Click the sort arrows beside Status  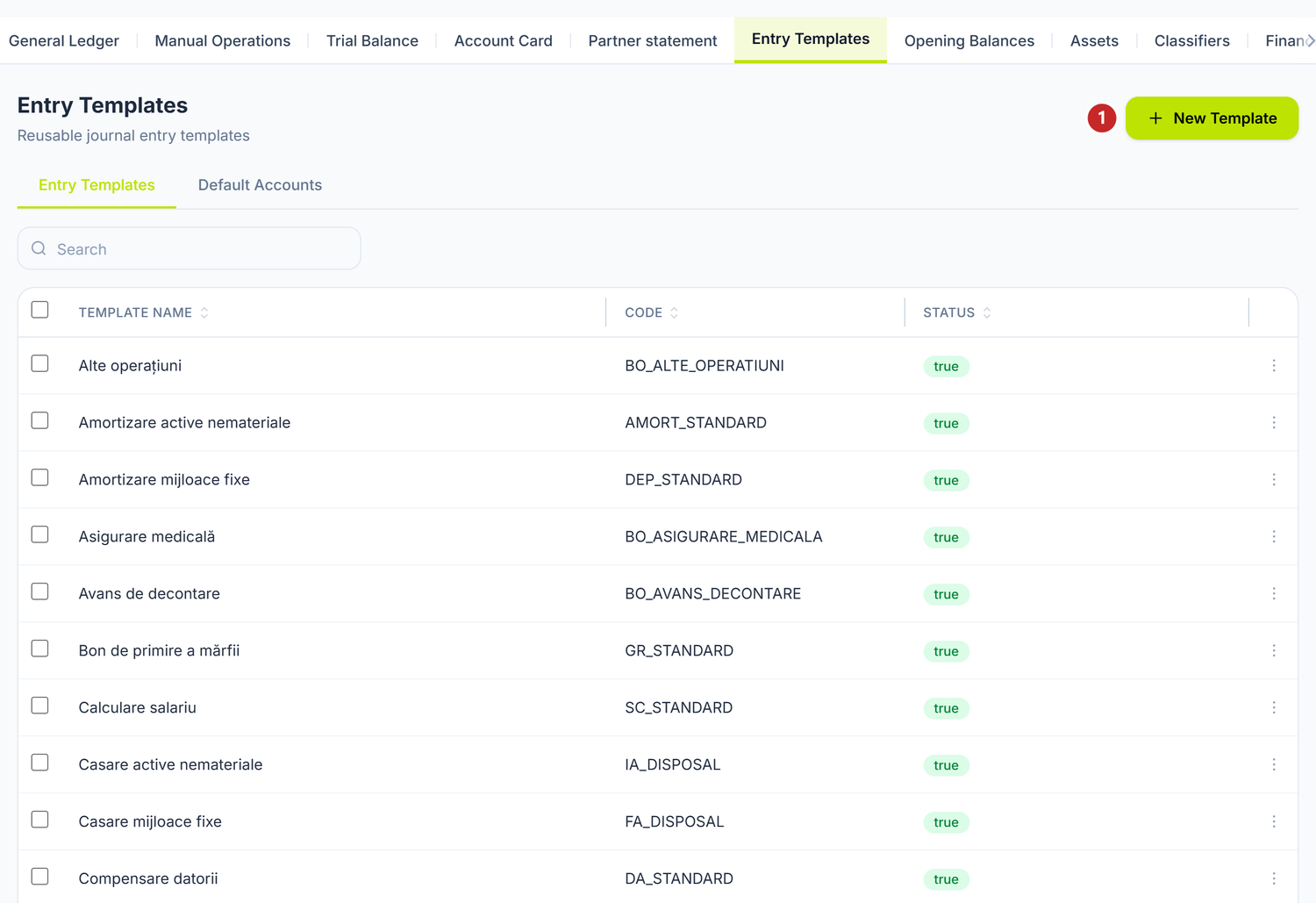tap(987, 312)
